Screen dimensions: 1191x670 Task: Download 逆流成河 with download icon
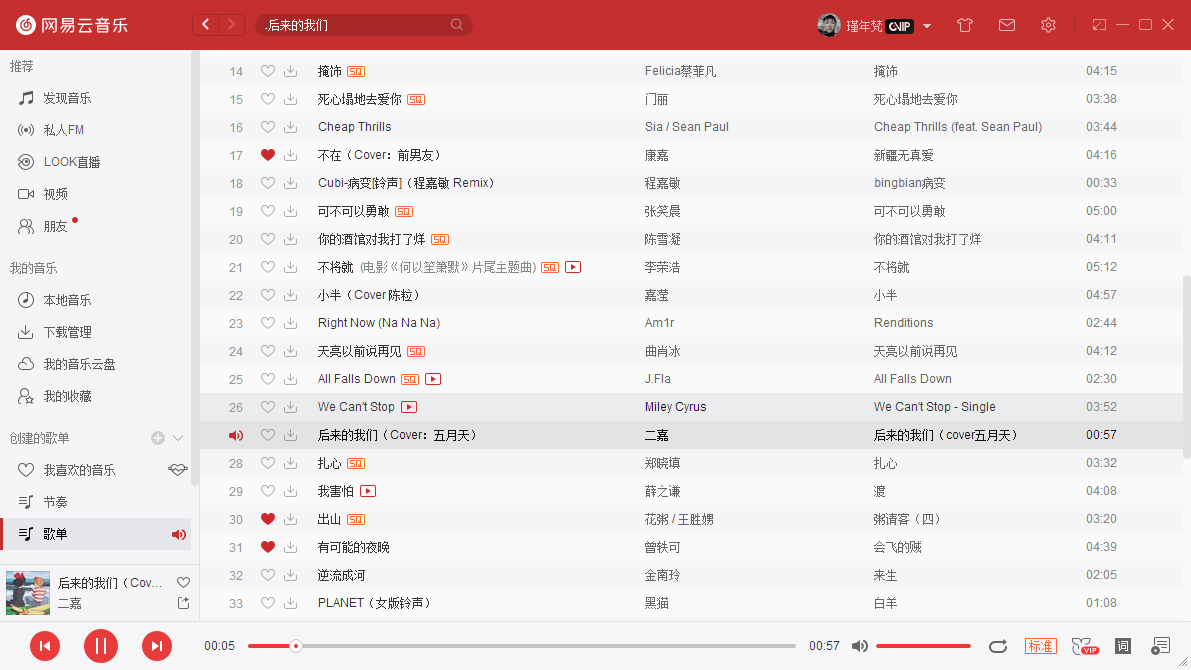tap(290, 575)
